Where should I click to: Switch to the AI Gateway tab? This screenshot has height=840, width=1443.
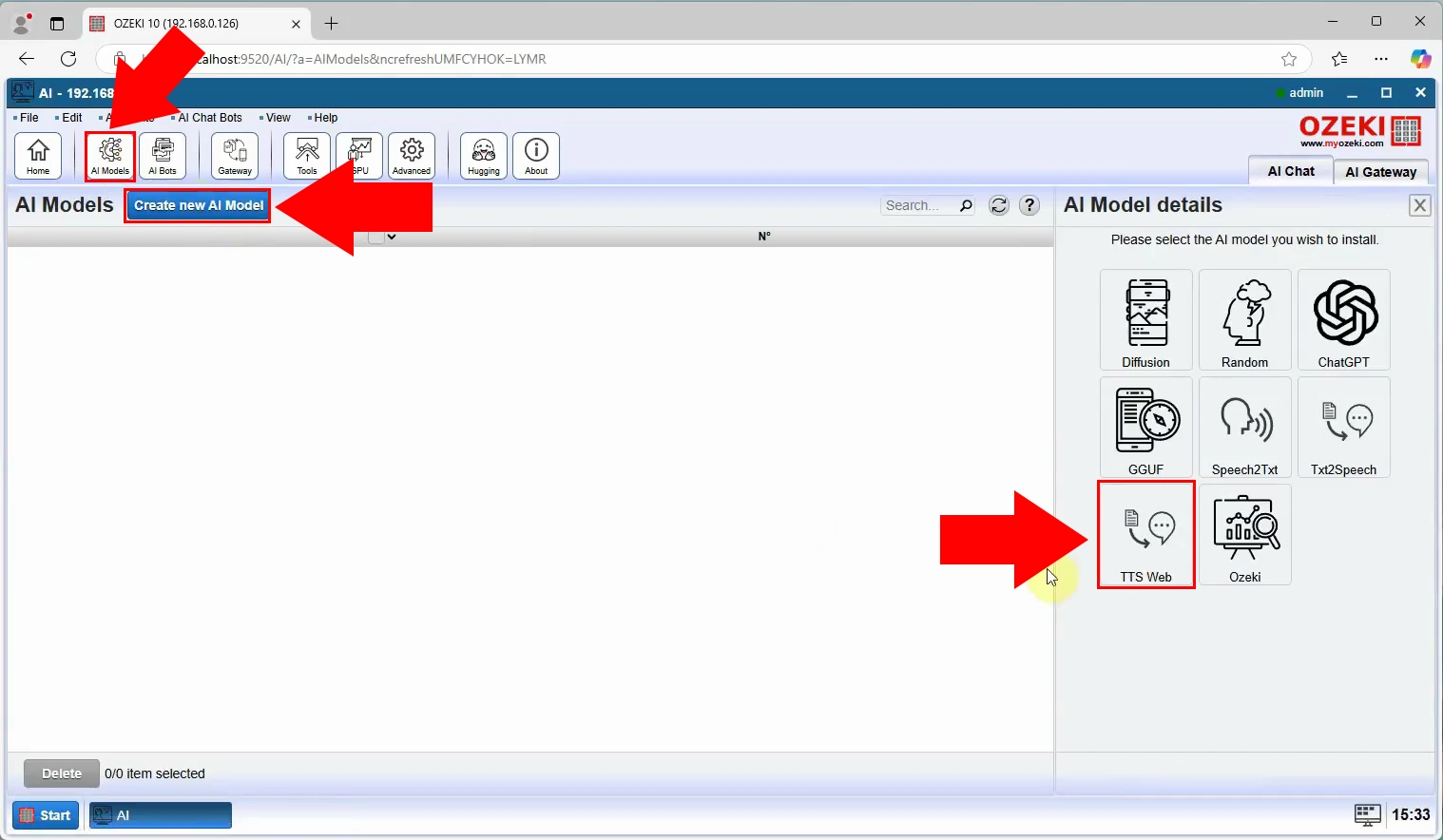tap(1381, 172)
